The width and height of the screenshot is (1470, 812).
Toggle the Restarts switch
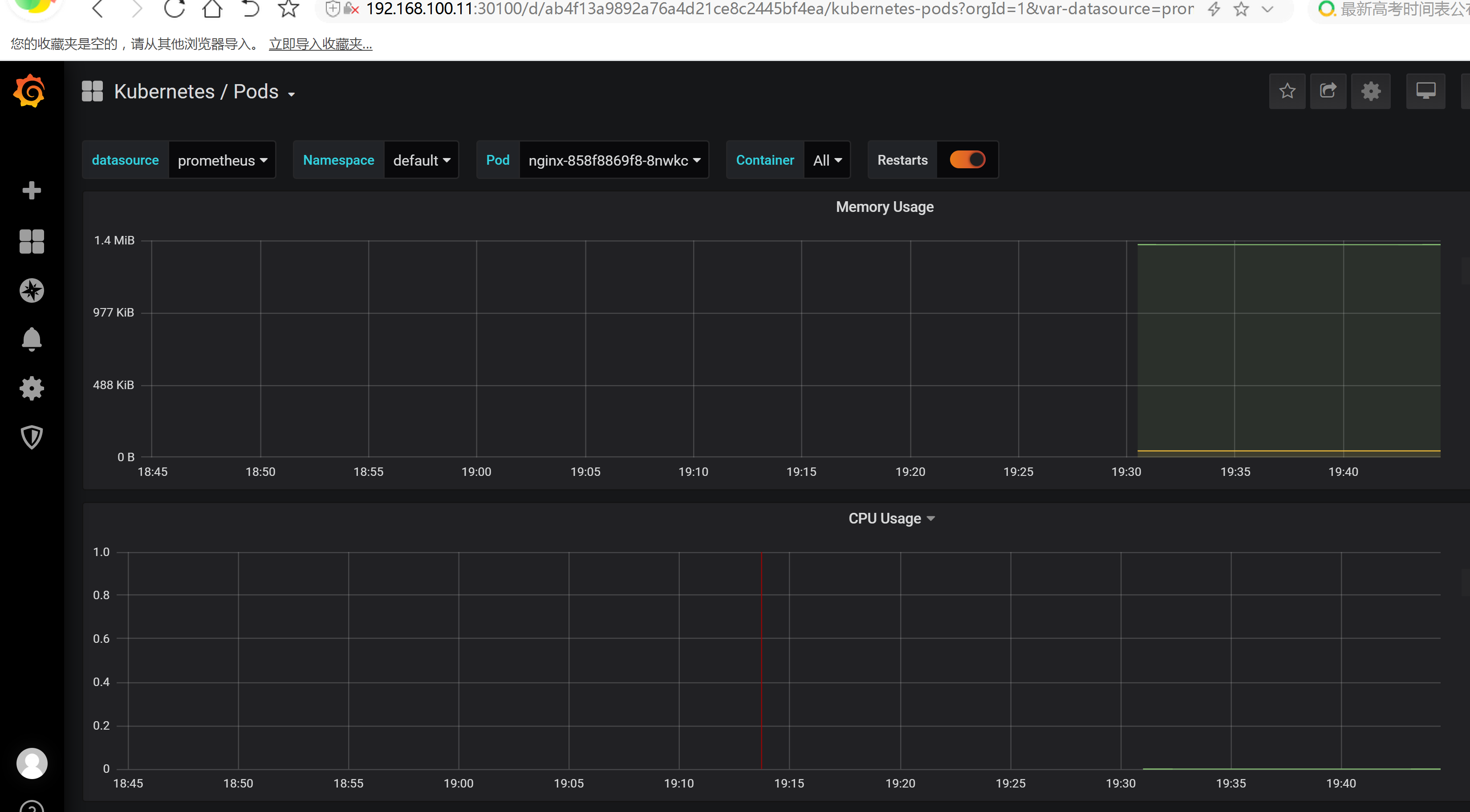pyautogui.click(x=967, y=160)
